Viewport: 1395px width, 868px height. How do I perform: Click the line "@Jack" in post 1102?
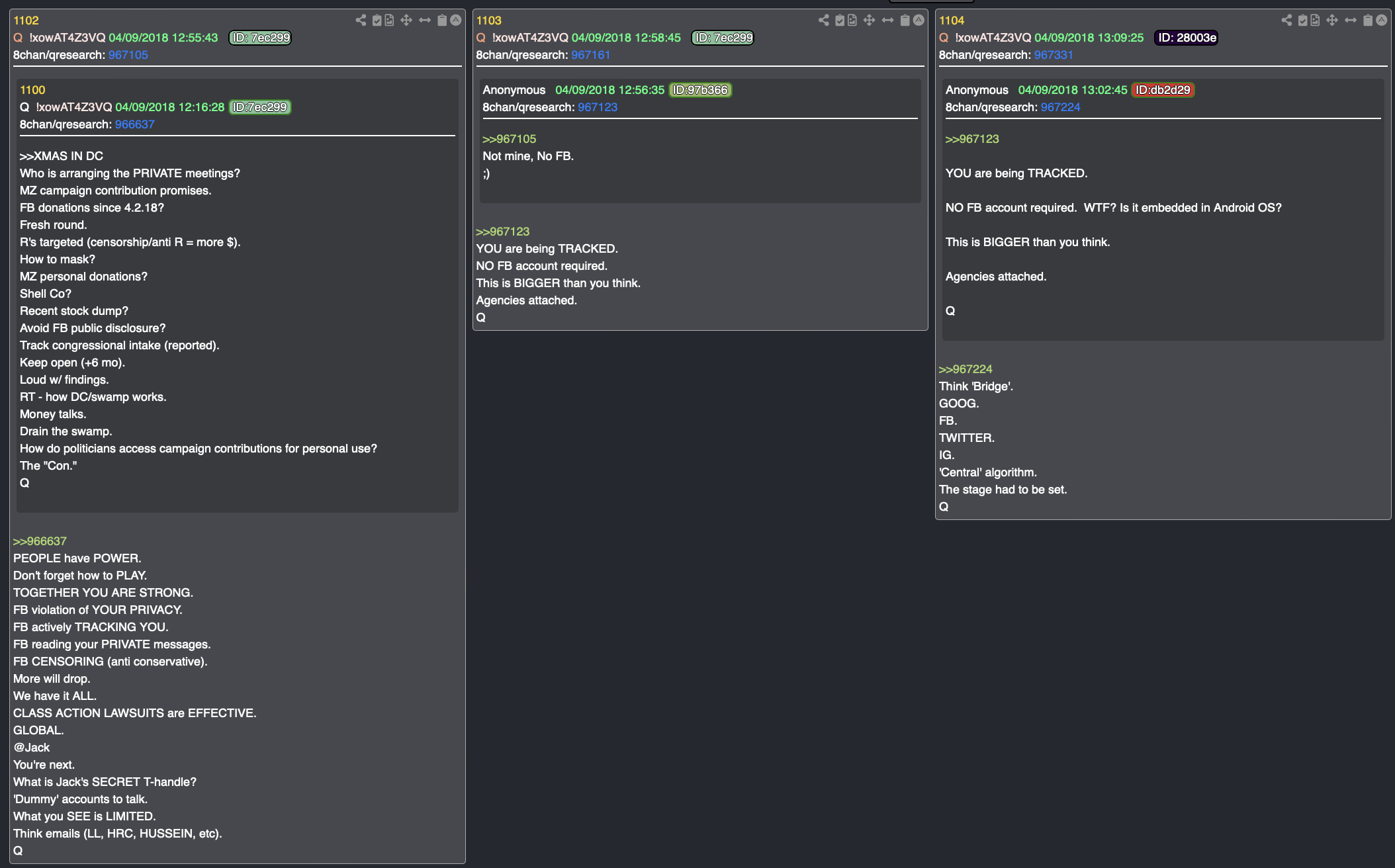(x=32, y=748)
